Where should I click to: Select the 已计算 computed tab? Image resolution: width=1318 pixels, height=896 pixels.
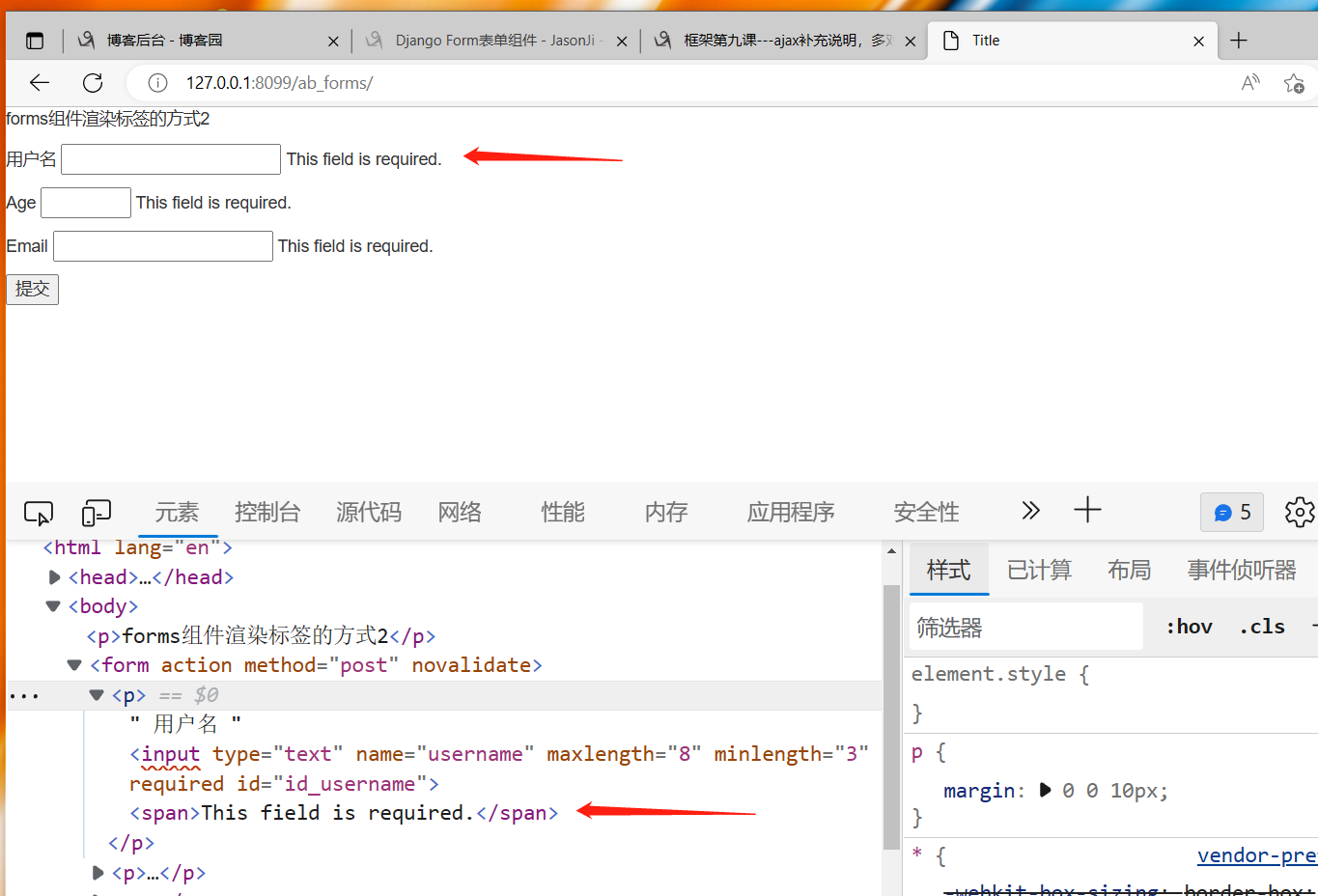1039,571
